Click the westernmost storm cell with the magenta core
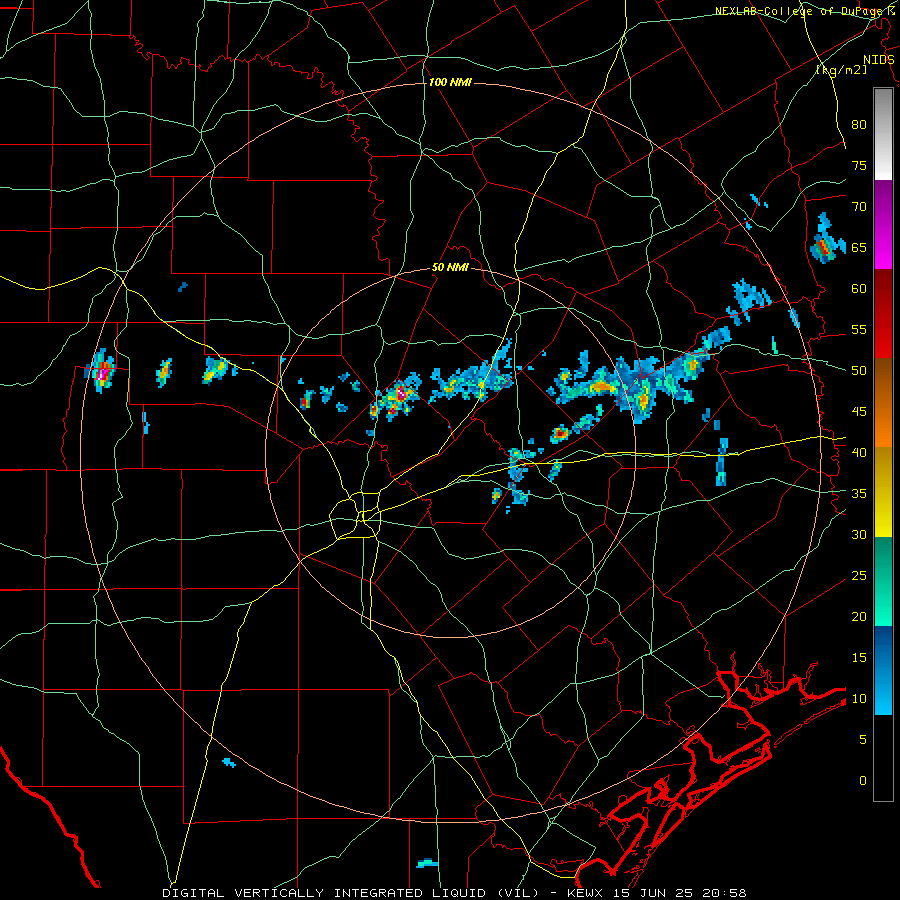The width and height of the screenshot is (900, 900). 101,370
